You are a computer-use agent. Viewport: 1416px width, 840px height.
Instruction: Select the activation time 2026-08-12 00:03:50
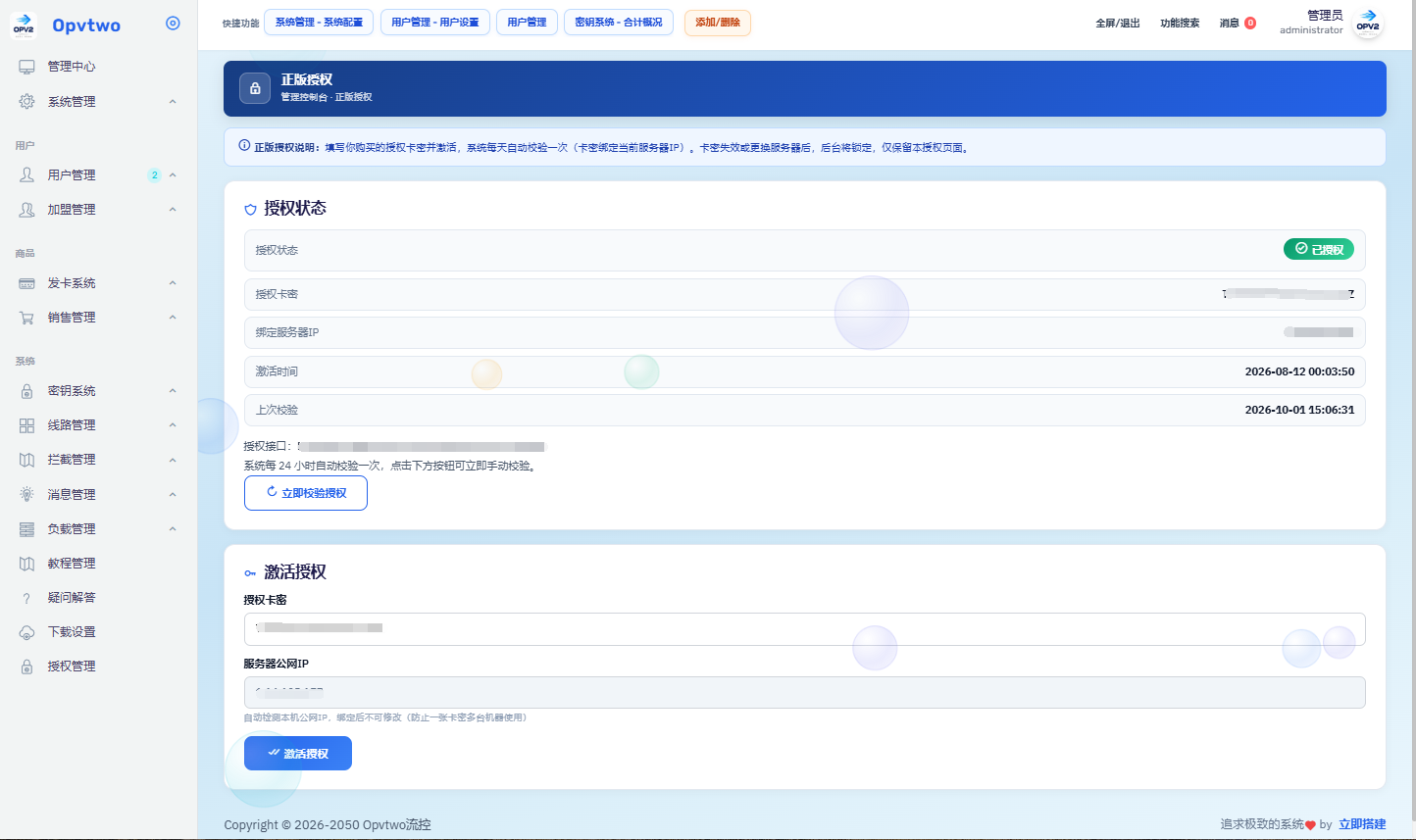pyautogui.click(x=1299, y=372)
